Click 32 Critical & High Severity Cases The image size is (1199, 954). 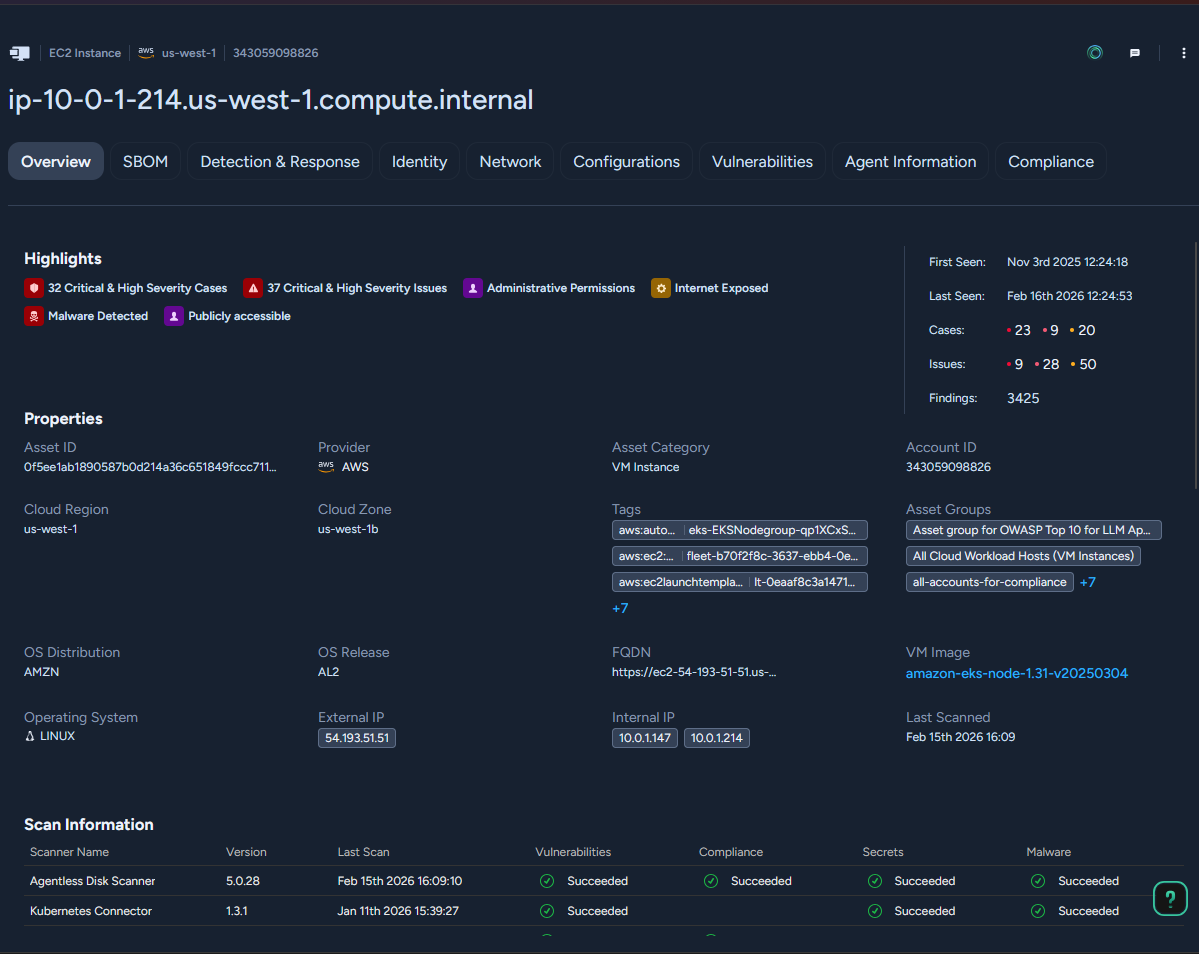138,288
